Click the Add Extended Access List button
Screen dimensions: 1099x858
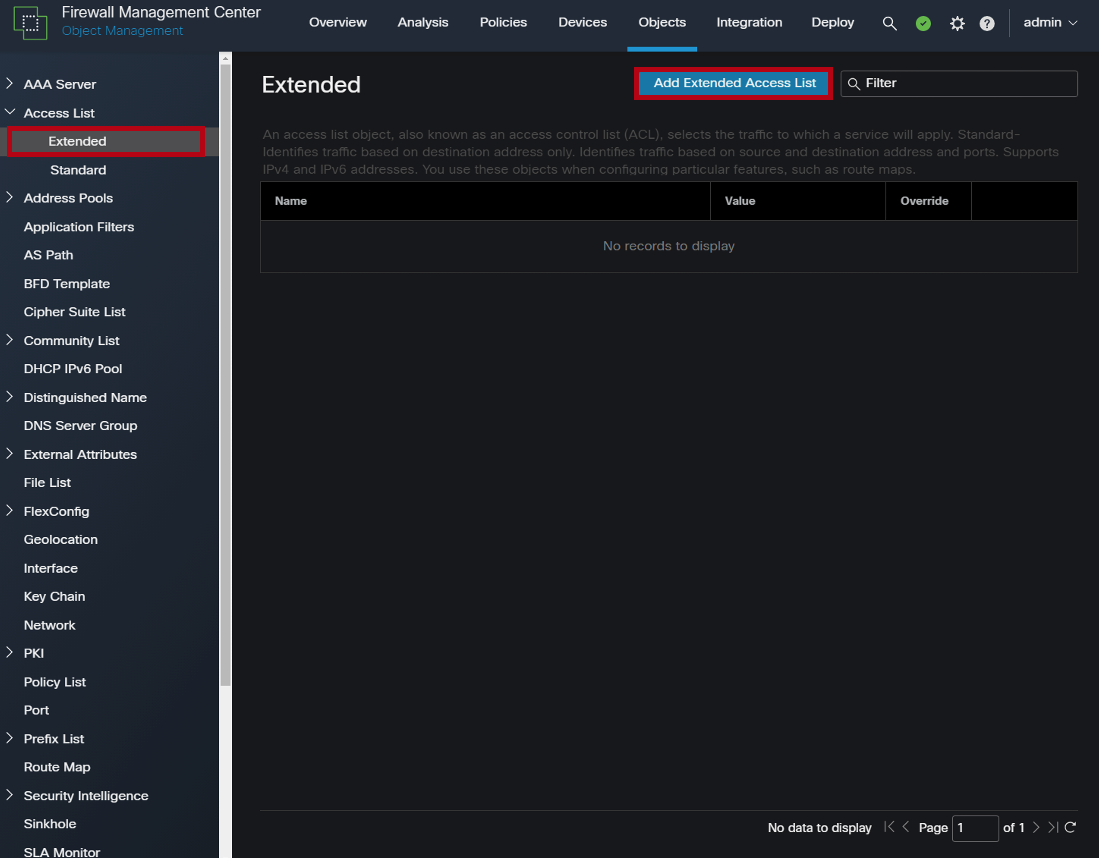(733, 83)
